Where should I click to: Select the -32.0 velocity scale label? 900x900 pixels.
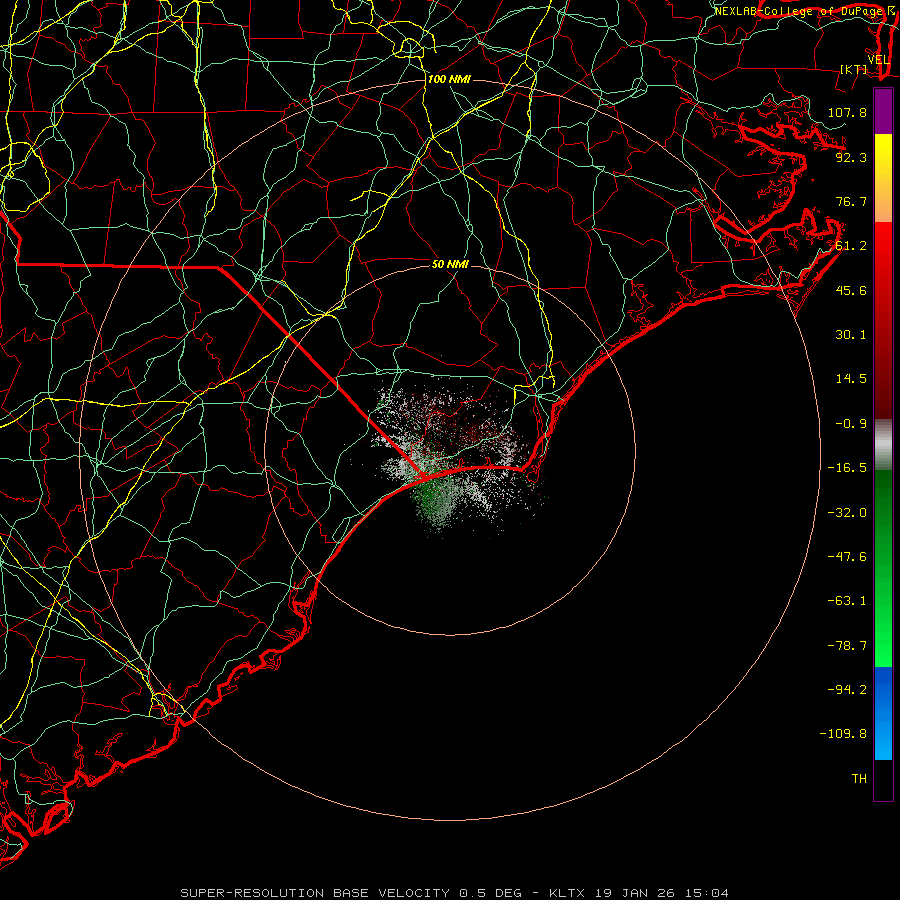[x=847, y=513]
